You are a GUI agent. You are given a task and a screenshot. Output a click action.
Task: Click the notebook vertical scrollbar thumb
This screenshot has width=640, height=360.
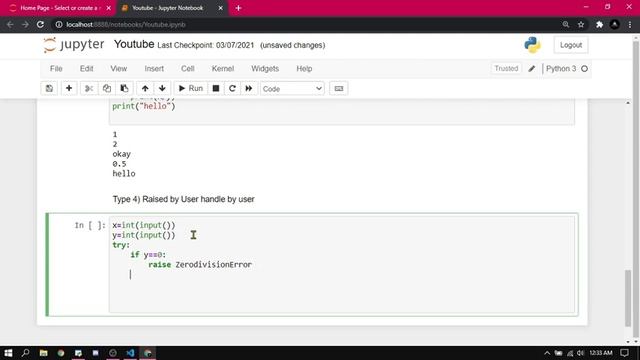pos(628,298)
